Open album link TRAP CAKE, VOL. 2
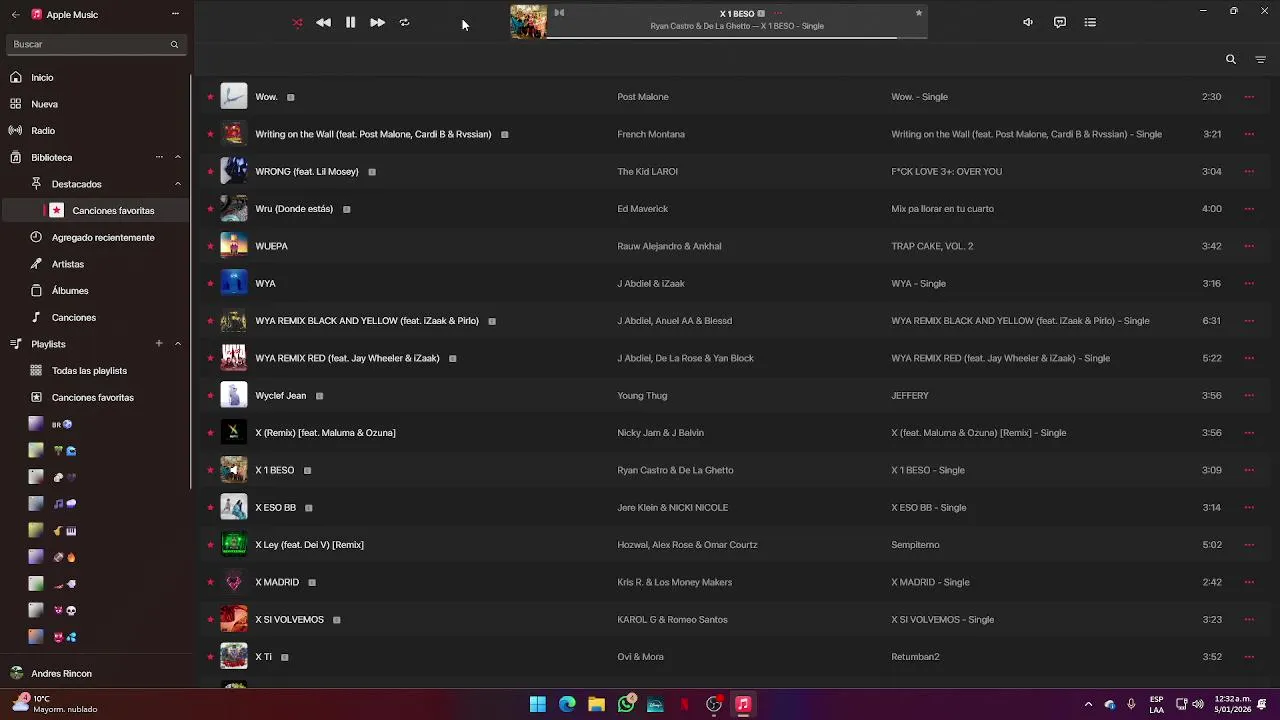Screen dimensions: 1280x720 point(932,246)
